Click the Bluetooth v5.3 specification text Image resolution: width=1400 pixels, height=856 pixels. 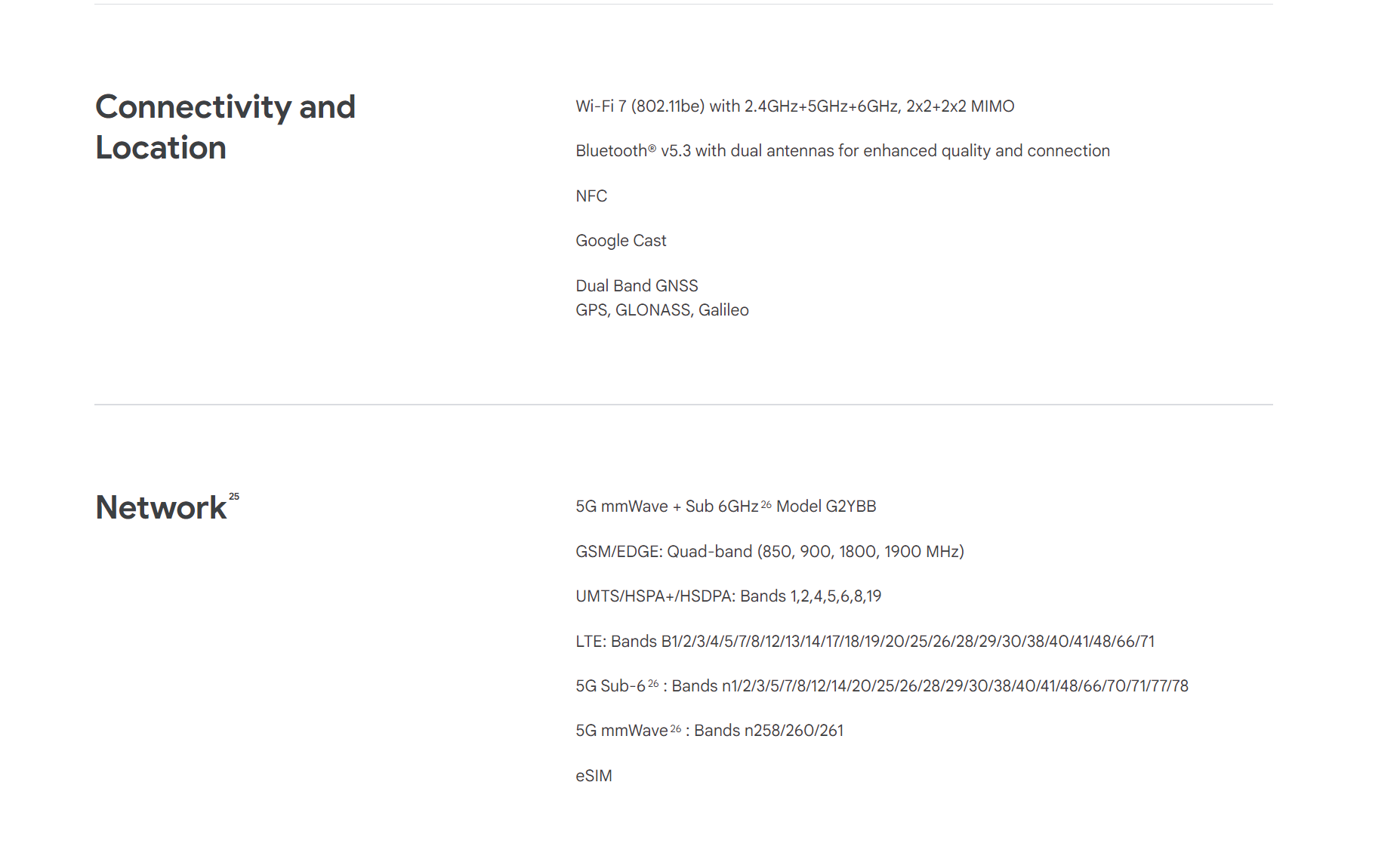point(843,151)
